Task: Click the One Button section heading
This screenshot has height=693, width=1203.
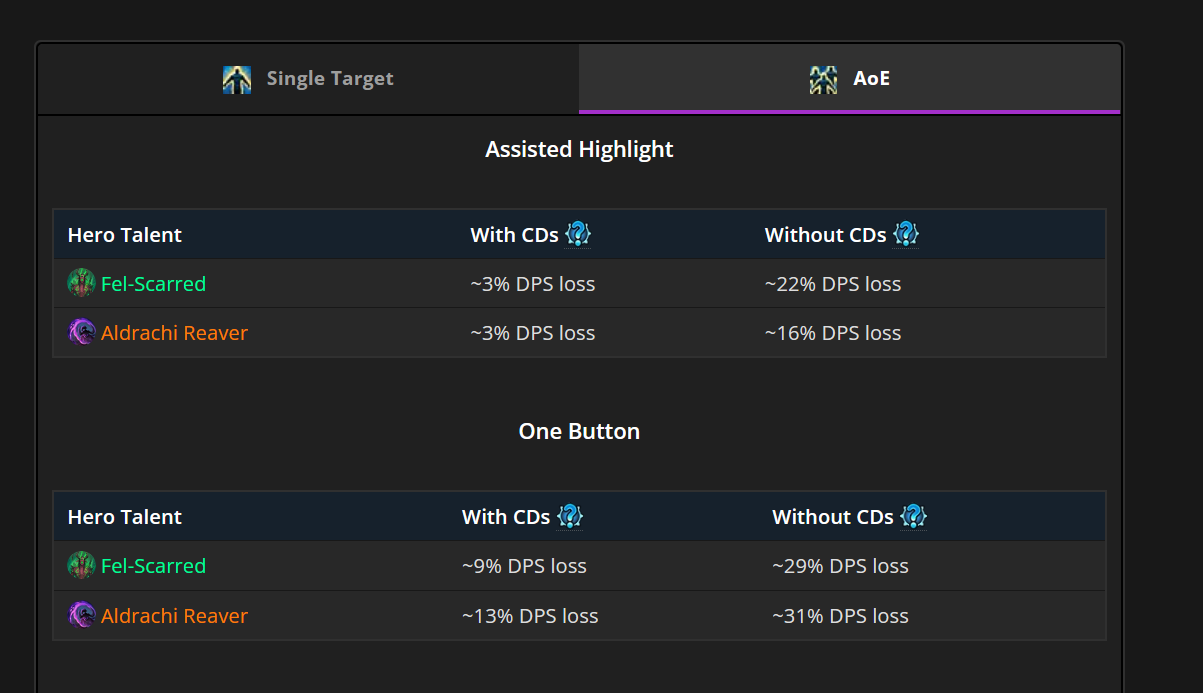Action: [x=579, y=432]
